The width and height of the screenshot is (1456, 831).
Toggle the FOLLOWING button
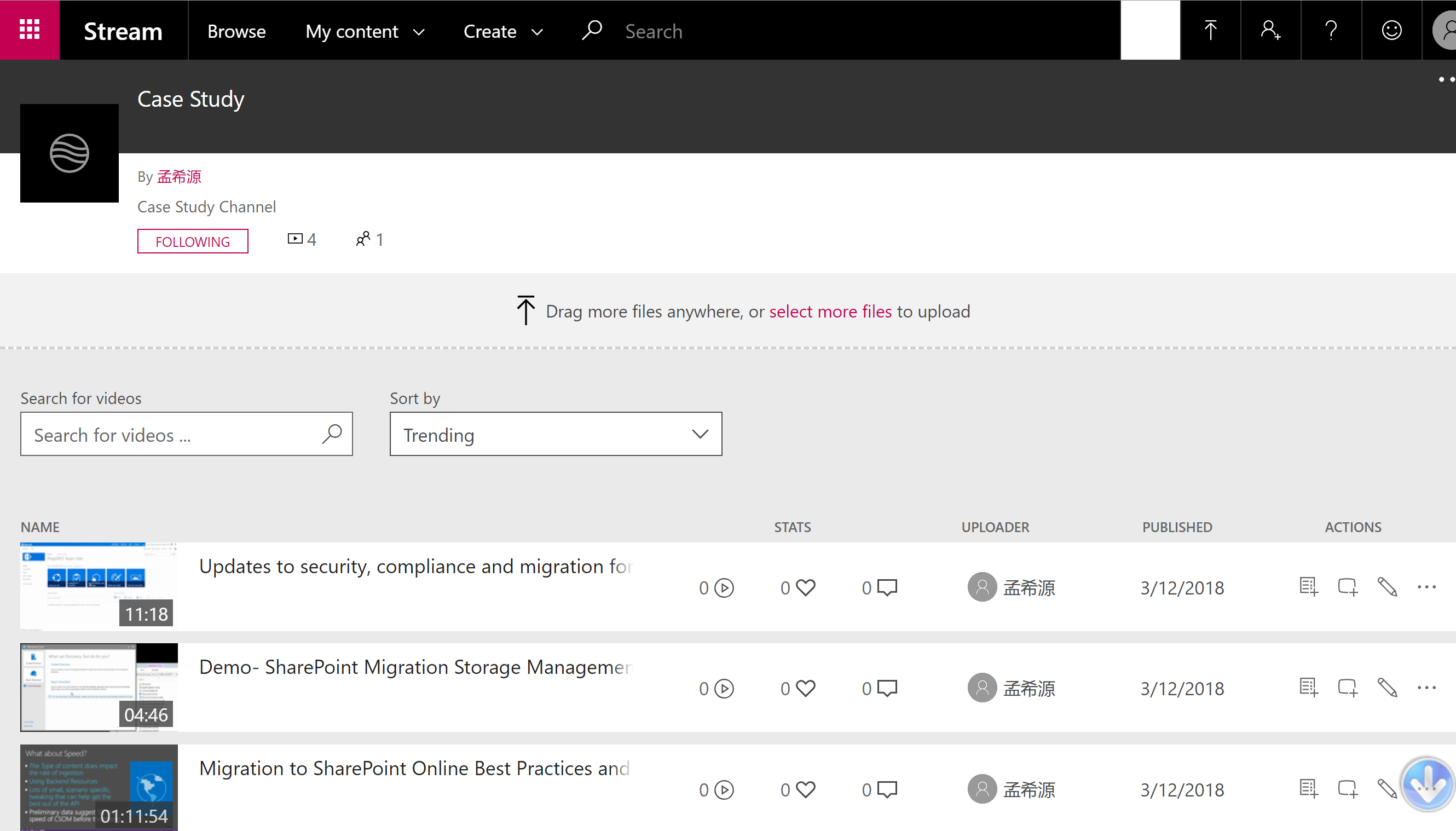coord(193,241)
